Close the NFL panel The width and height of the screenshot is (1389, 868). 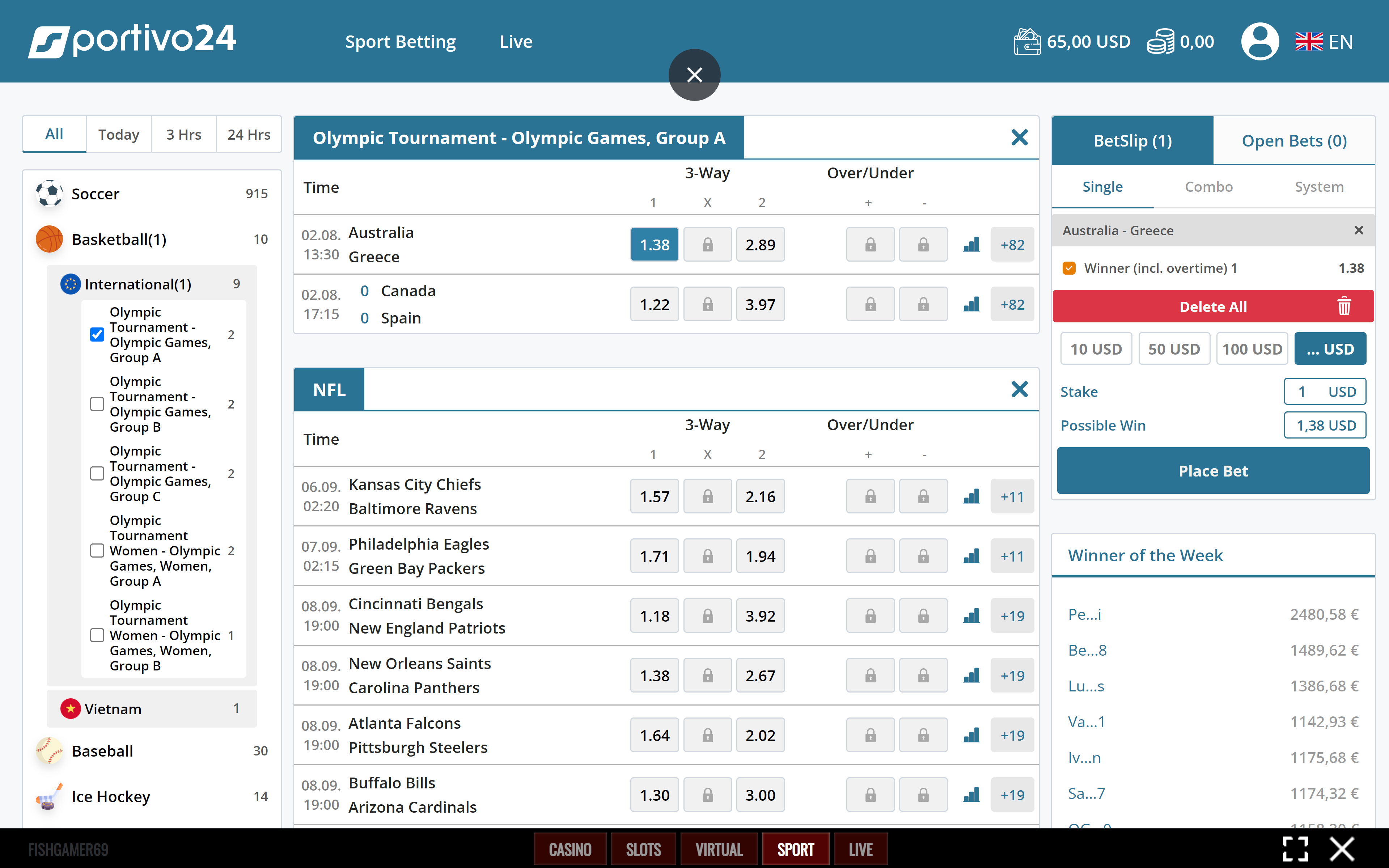(x=1019, y=389)
